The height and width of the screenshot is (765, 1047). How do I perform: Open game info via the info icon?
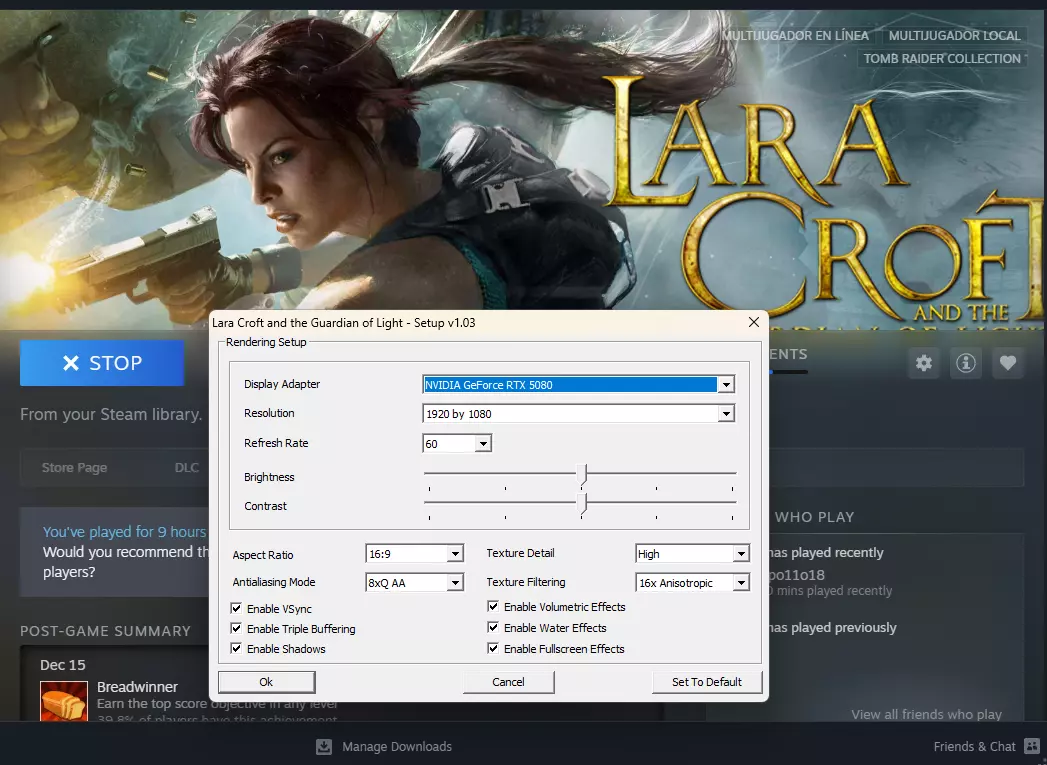coord(966,363)
